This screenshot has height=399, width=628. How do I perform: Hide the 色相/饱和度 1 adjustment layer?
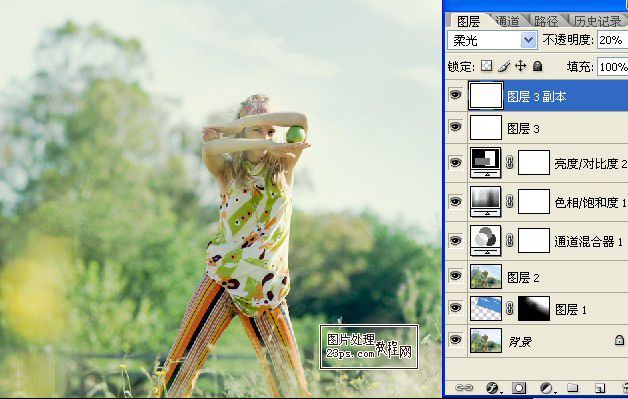point(456,202)
